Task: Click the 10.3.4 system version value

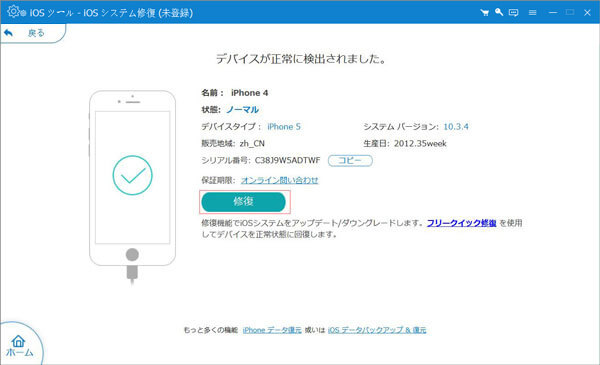Action: pos(456,127)
